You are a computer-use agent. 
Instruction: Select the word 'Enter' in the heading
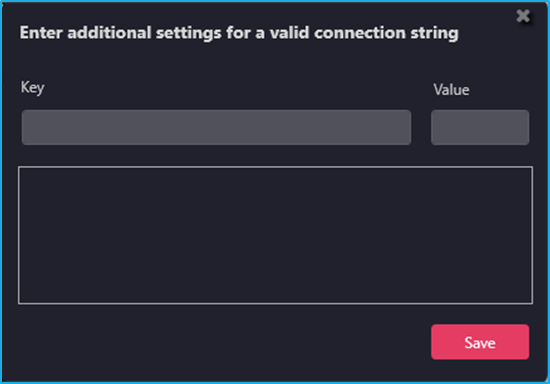[x=41, y=33]
